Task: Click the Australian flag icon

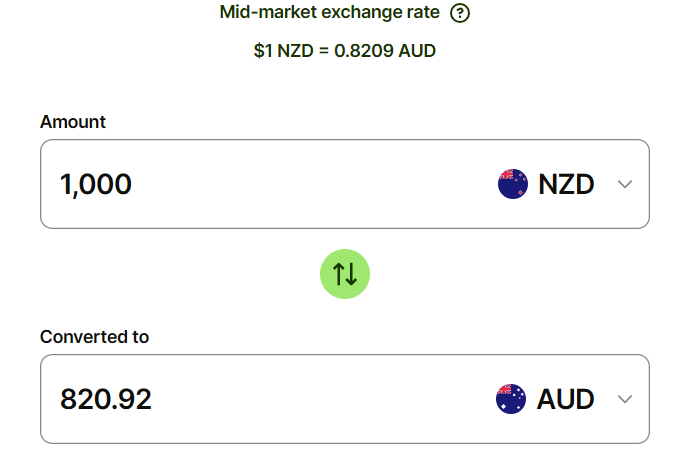Action: click(x=511, y=399)
